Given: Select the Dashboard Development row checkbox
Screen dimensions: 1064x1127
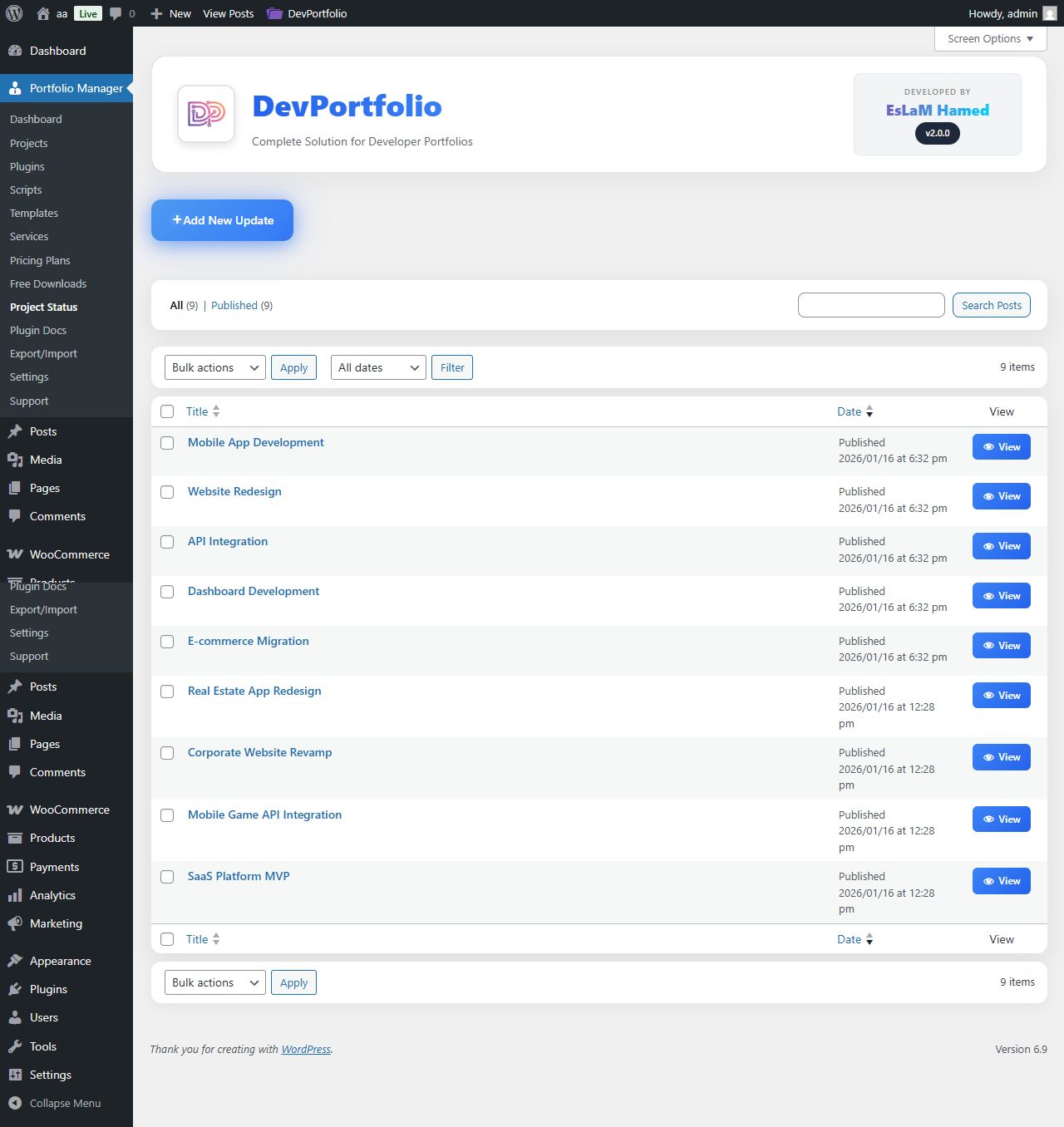Looking at the screenshot, I should [167, 592].
